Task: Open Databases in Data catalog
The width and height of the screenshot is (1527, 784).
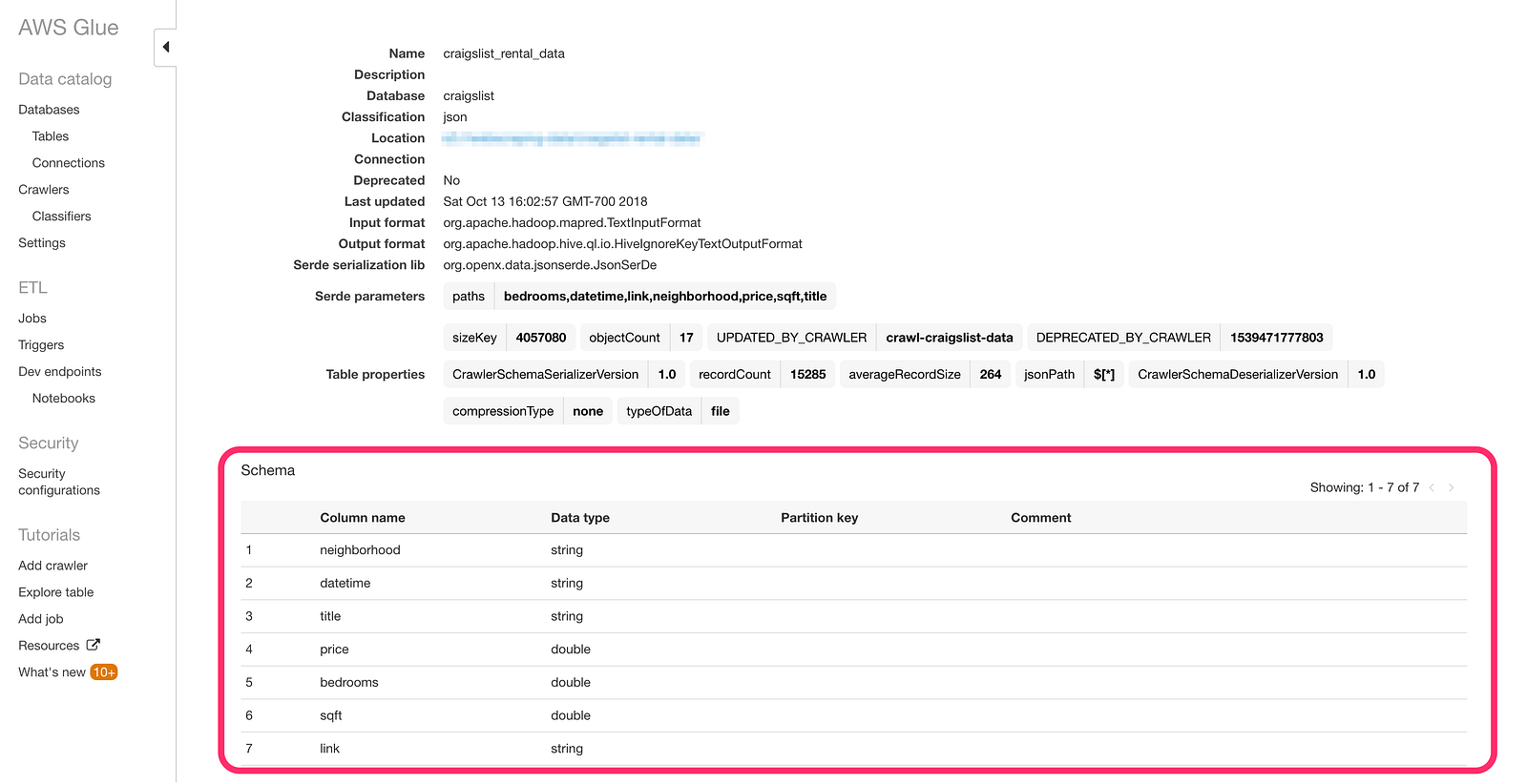Action: pyautogui.click(x=49, y=110)
